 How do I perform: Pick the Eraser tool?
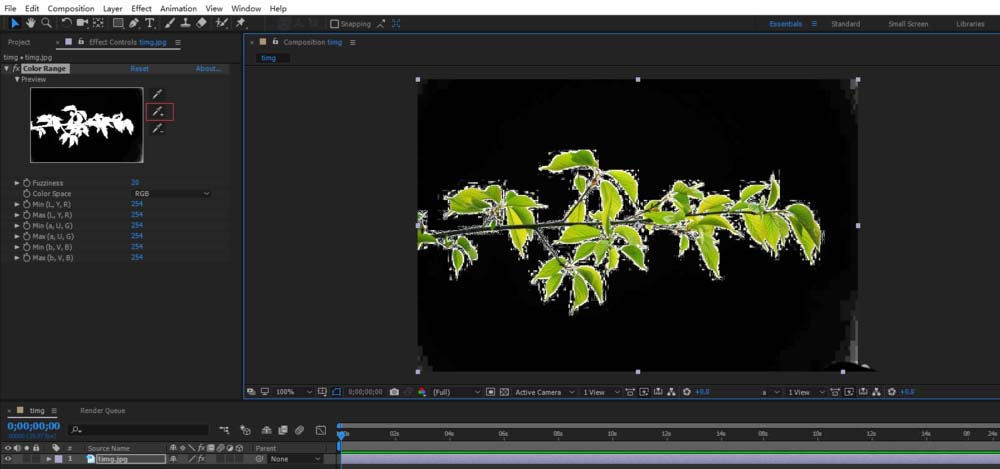tap(201, 23)
